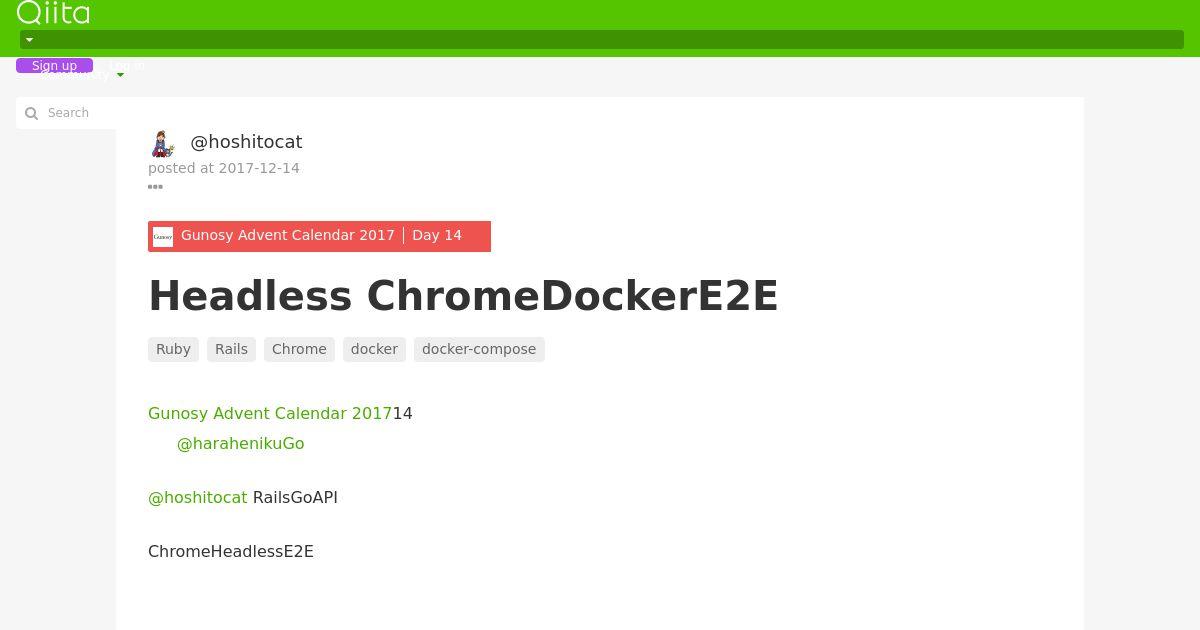Click in the Search field

(x=68, y=113)
